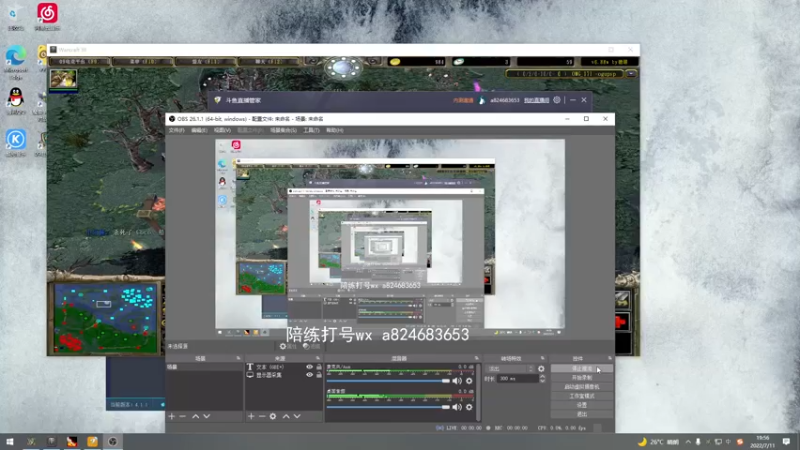
Task: Open the 编辑(E) menu in OBS
Action: click(x=199, y=130)
